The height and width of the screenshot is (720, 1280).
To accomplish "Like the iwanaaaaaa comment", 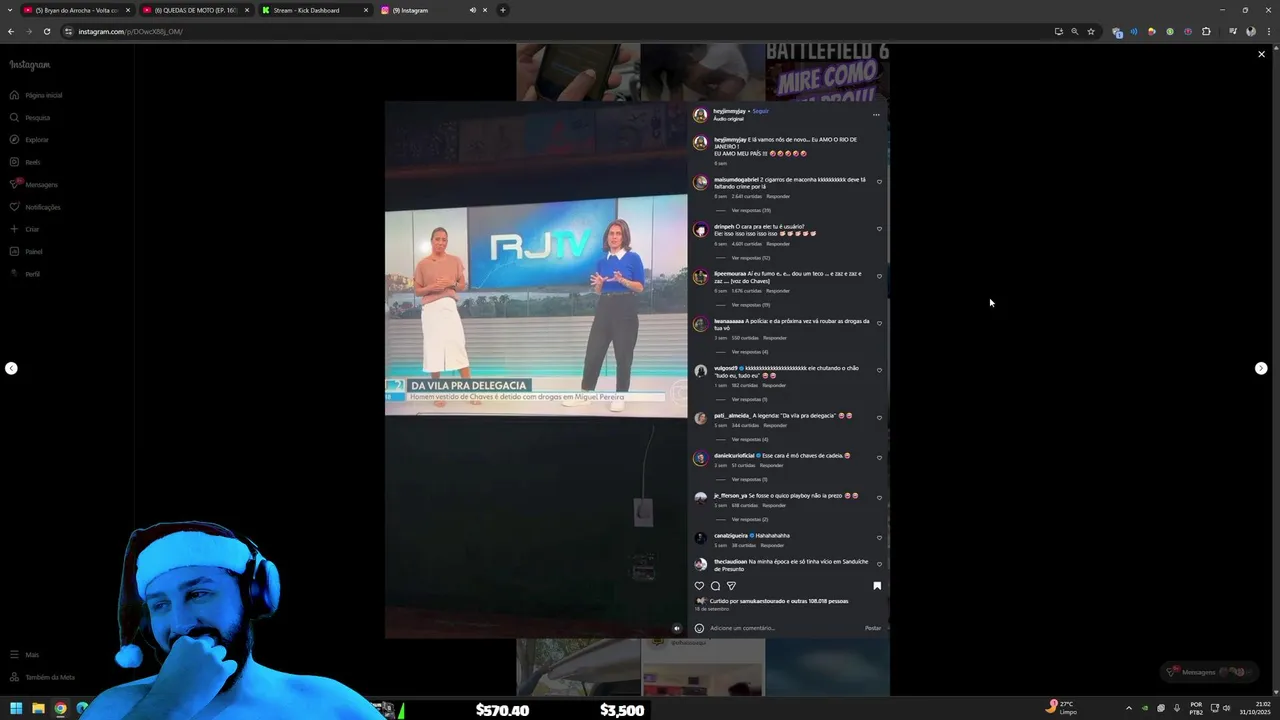I will [879, 323].
